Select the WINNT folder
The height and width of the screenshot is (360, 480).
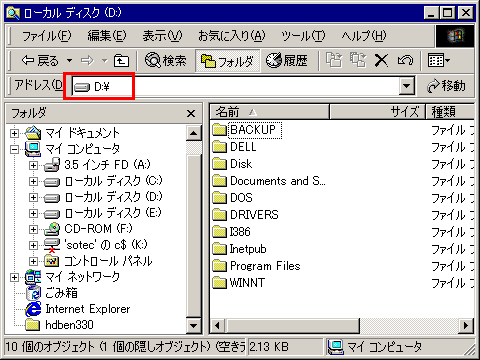pos(239,283)
